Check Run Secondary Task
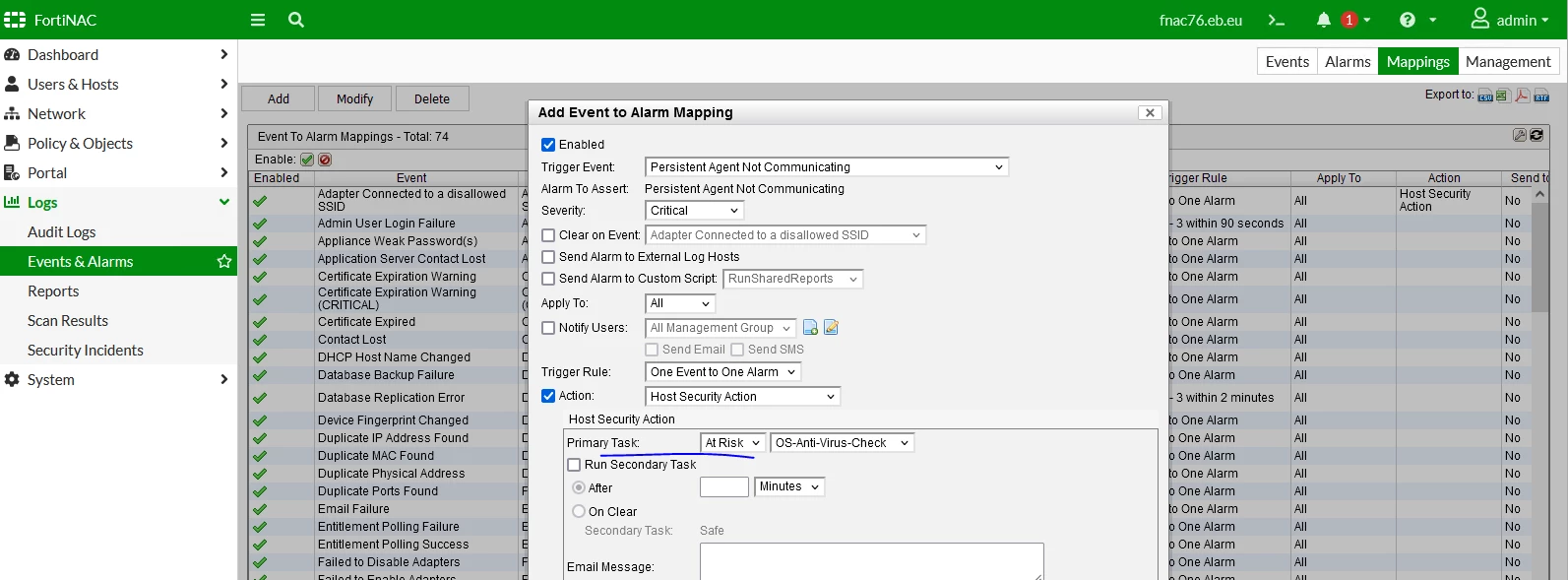The height and width of the screenshot is (580, 1568). click(574, 465)
